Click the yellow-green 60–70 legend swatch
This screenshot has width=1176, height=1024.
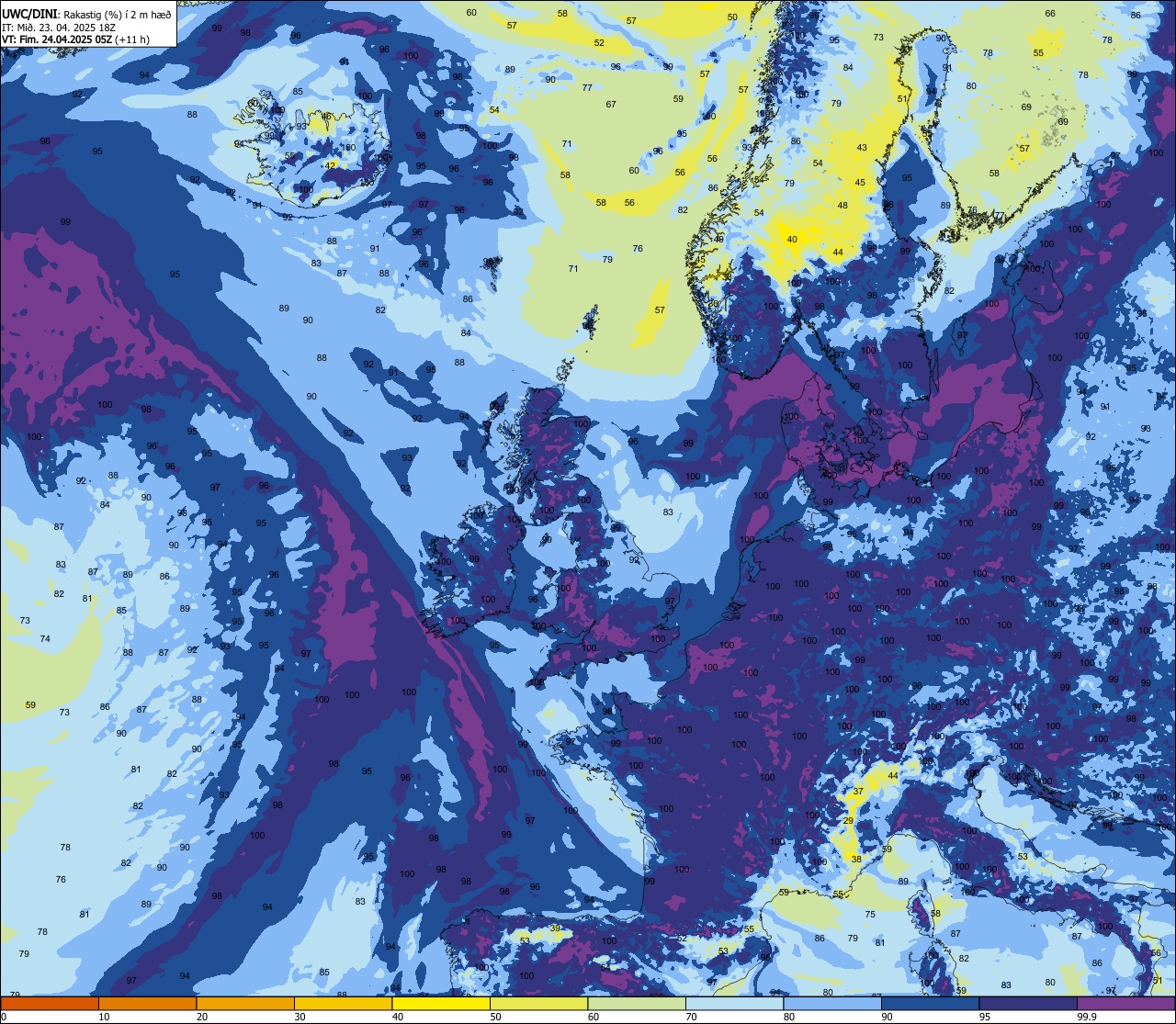[637, 1003]
